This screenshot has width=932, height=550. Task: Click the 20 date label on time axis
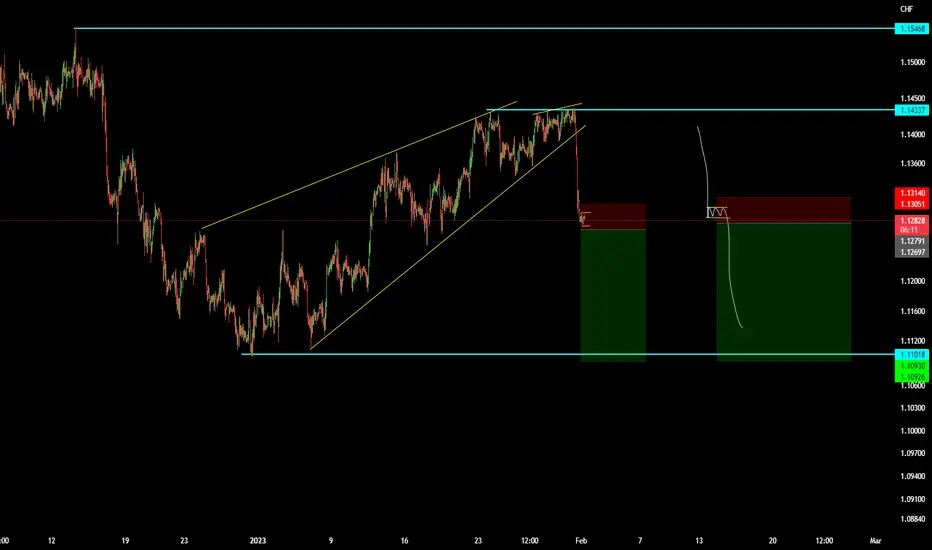pyautogui.click(x=773, y=541)
